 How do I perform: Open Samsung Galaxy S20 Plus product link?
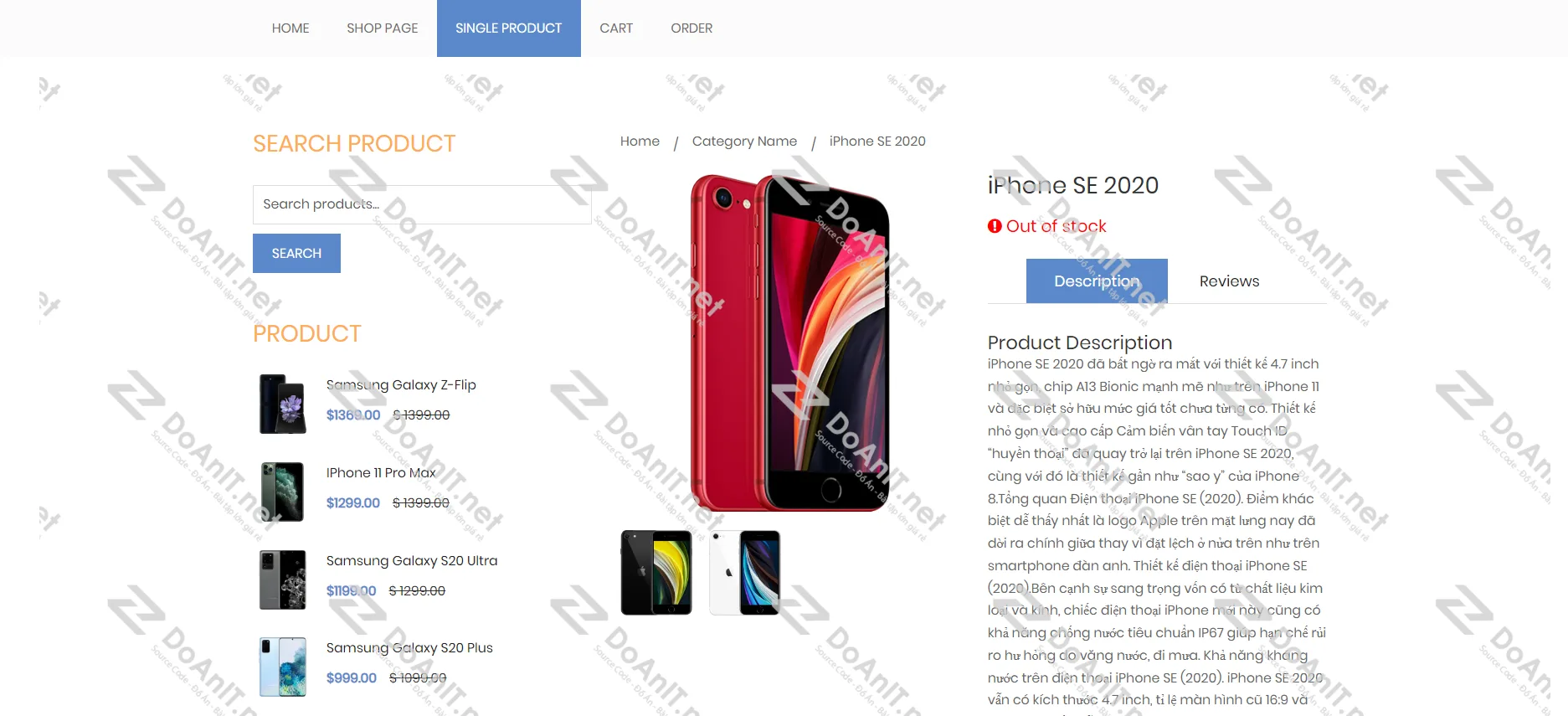(x=409, y=648)
